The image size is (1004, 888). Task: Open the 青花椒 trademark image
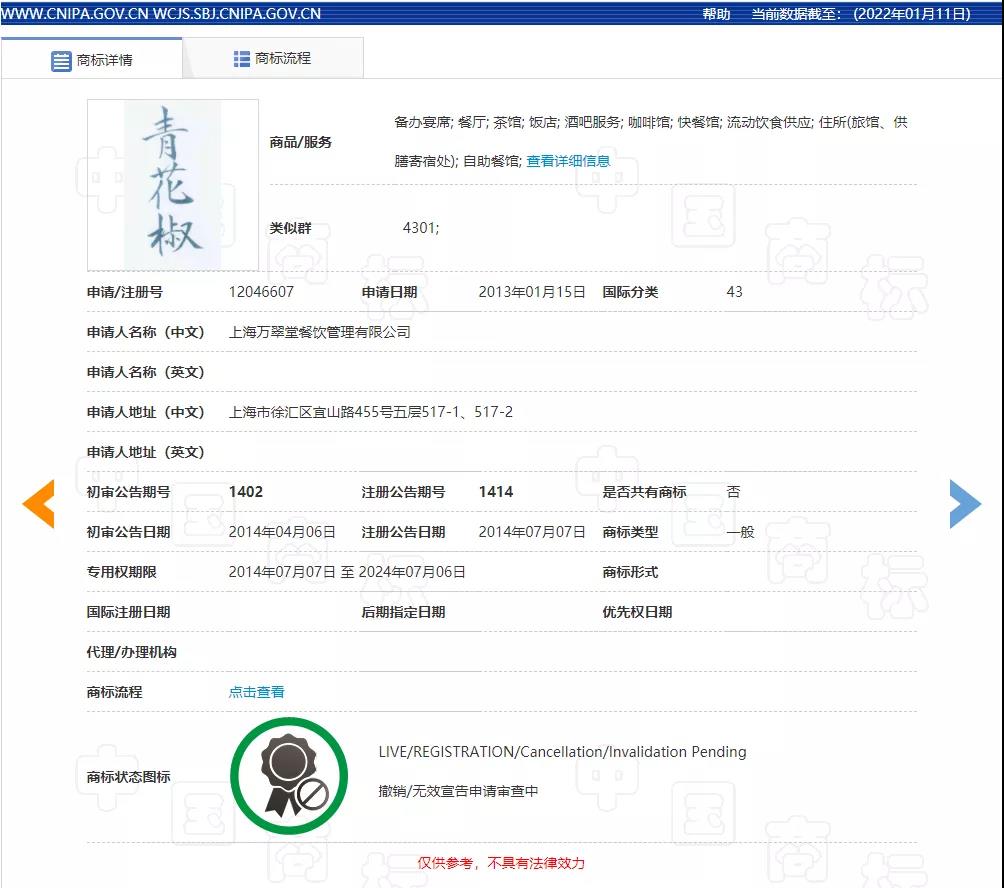[173, 184]
